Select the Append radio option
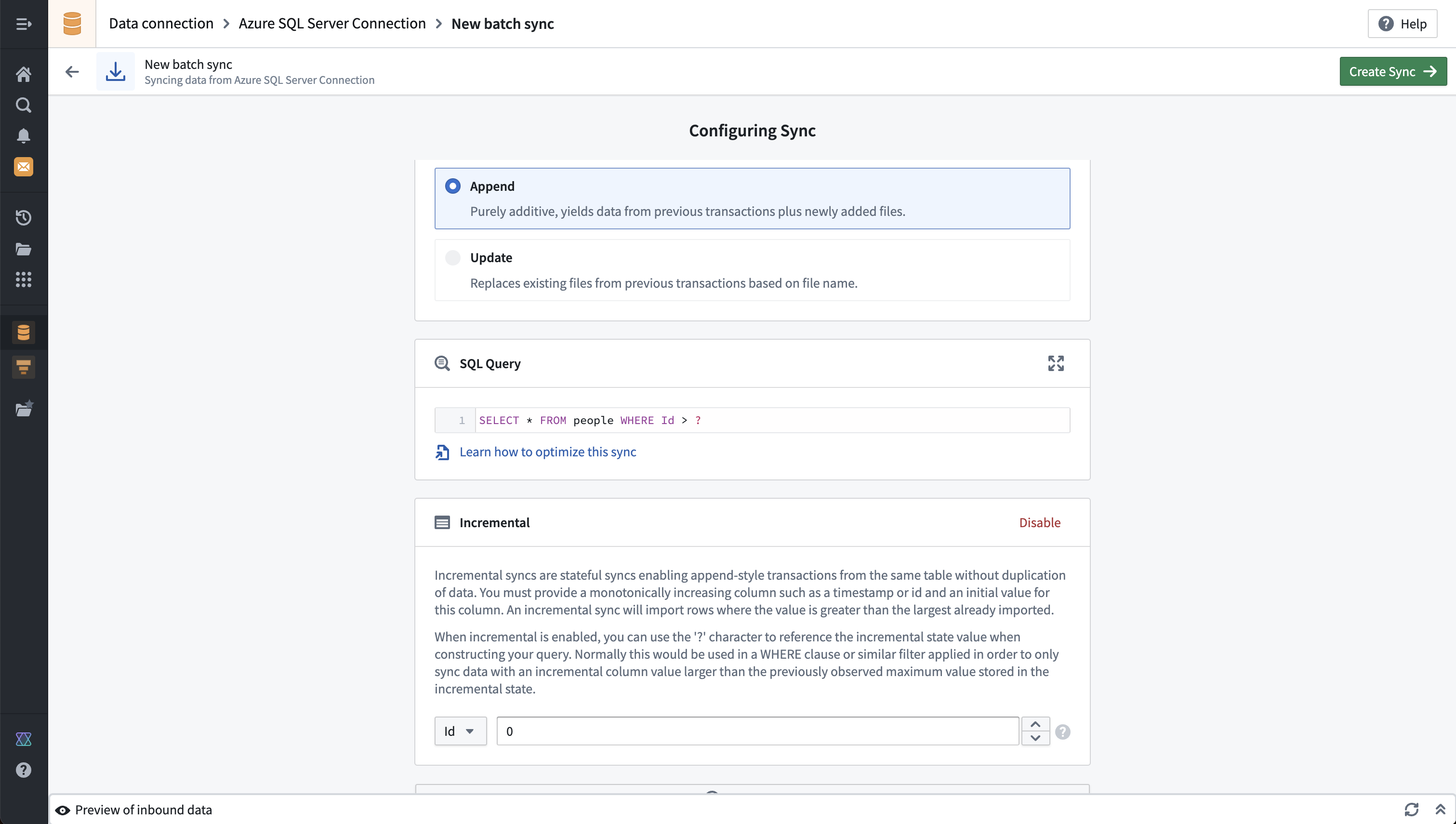 [452, 186]
